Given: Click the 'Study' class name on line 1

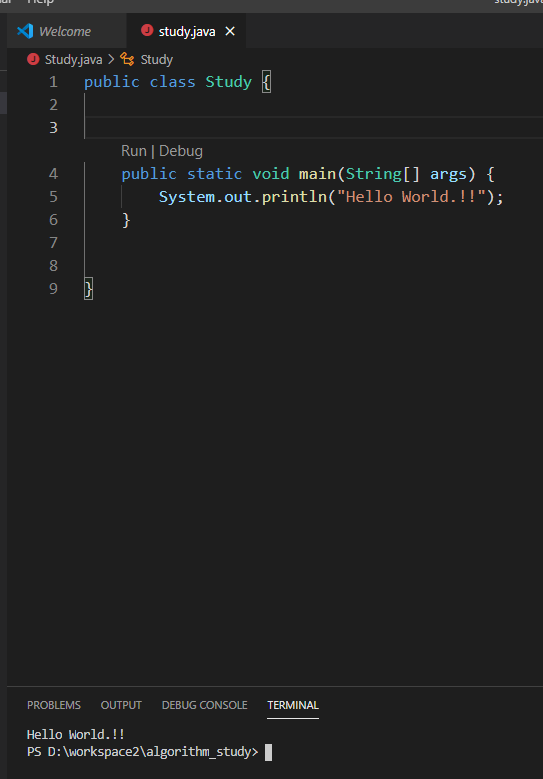Looking at the screenshot, I should pos(229,82).
